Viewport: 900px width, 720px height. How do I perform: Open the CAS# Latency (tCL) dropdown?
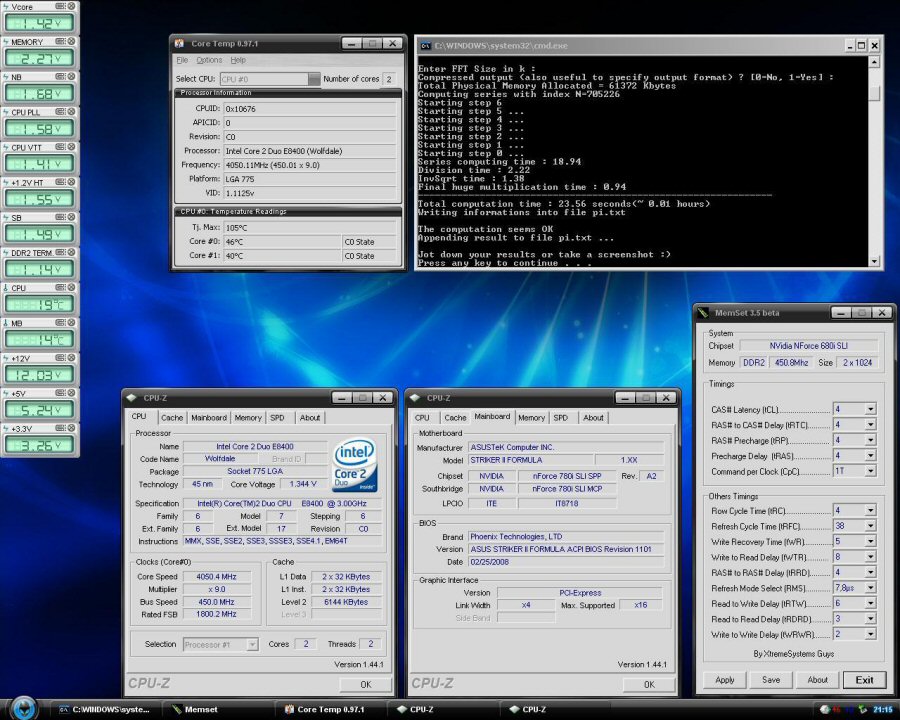870,409
